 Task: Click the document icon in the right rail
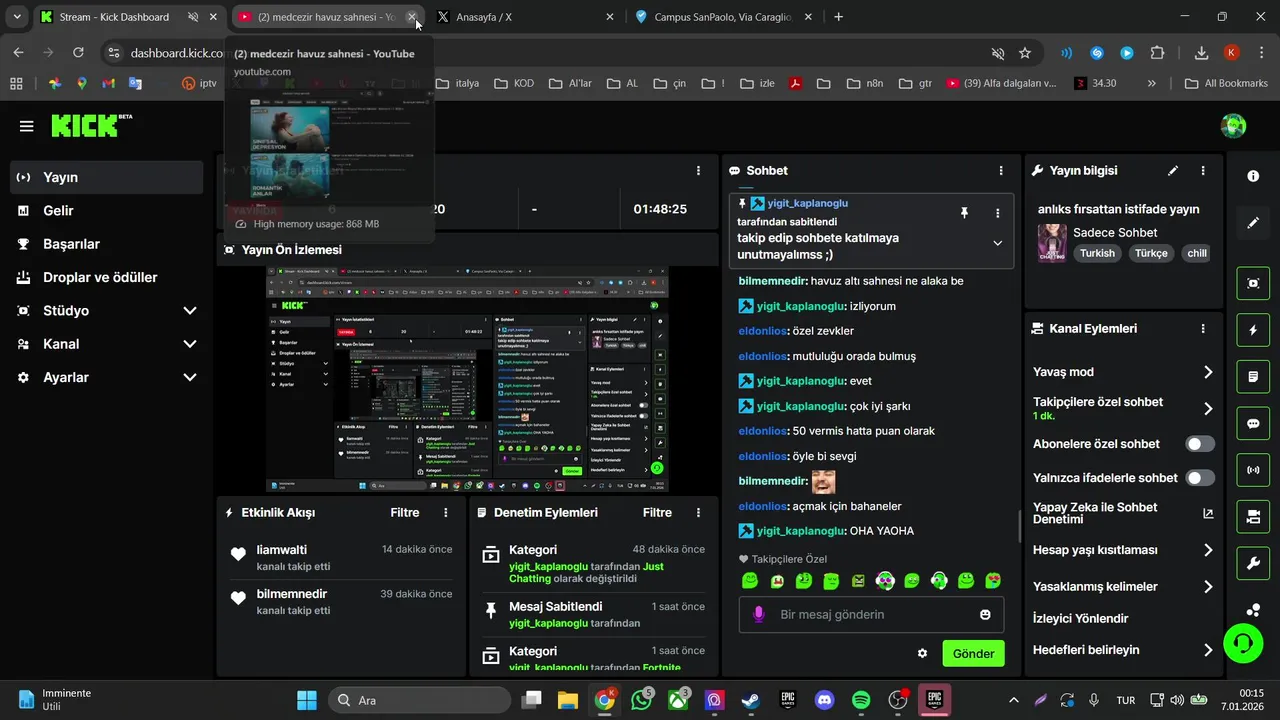pyautogui.click(x=1253, y=377)
